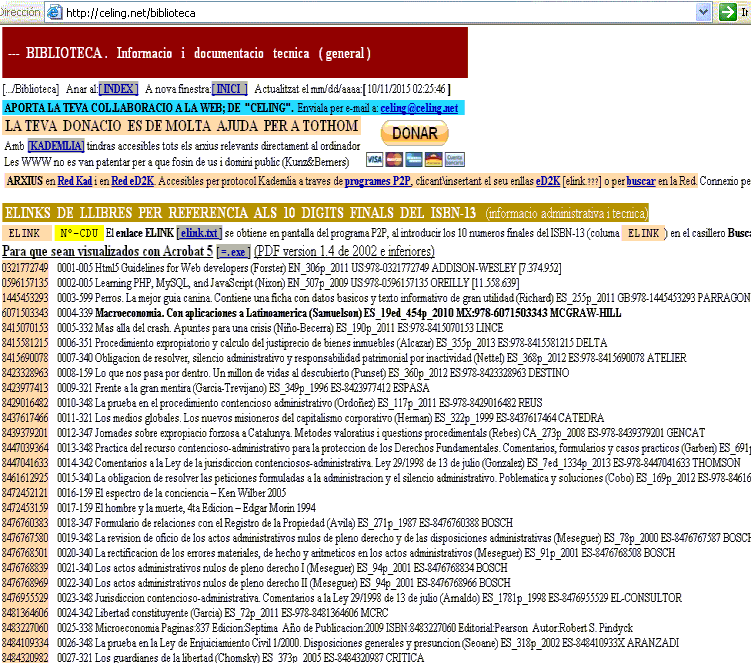This screenshot has width=751, height=663.
Task: Click the Macroeconomia Samuelson book entry
Action: [339, 313]
